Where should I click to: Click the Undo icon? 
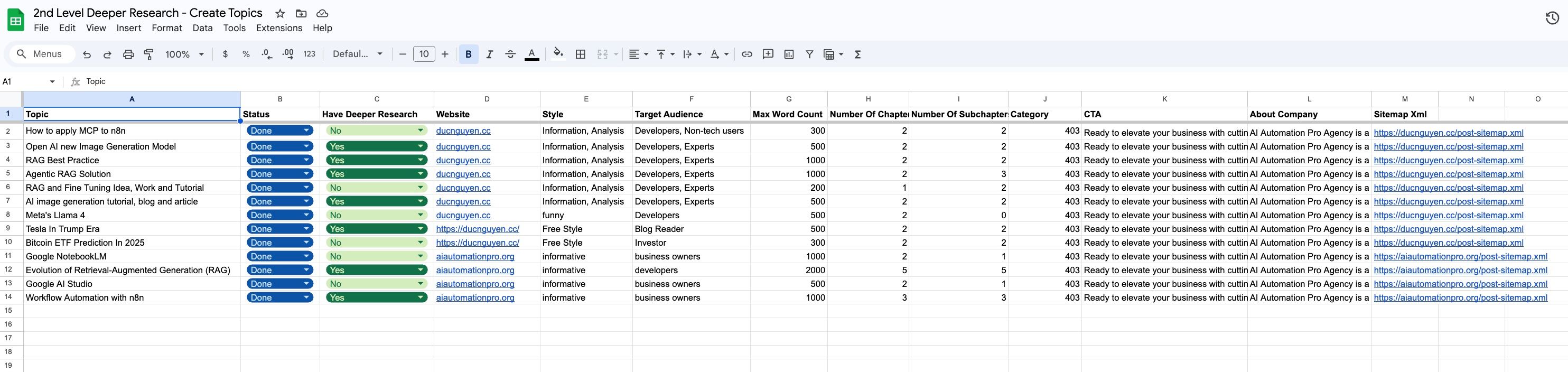click(87, 54)
